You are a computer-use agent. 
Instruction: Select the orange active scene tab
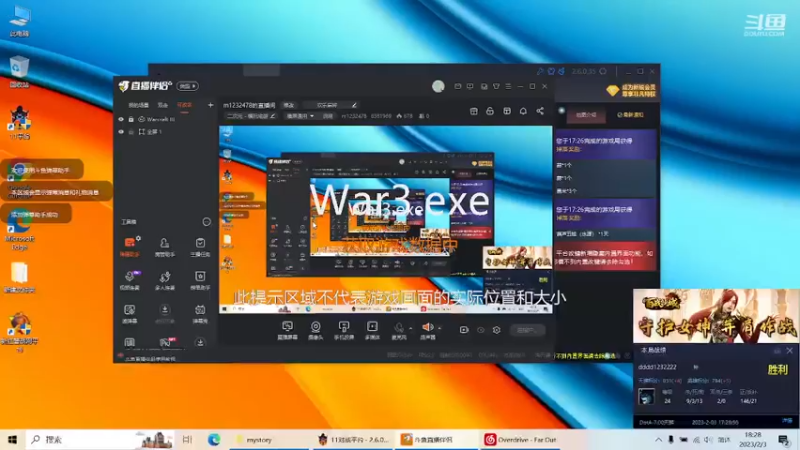pos(184,105)
